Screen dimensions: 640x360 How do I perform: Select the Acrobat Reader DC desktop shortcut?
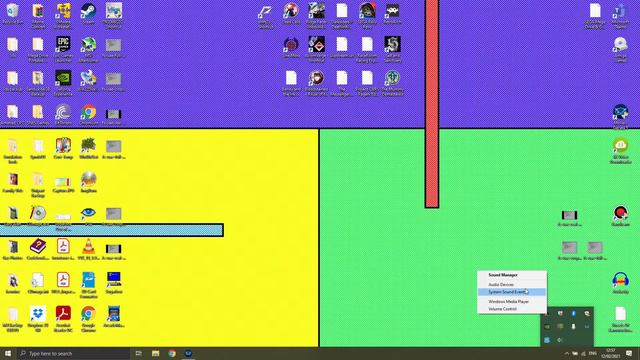click(63, 319)
